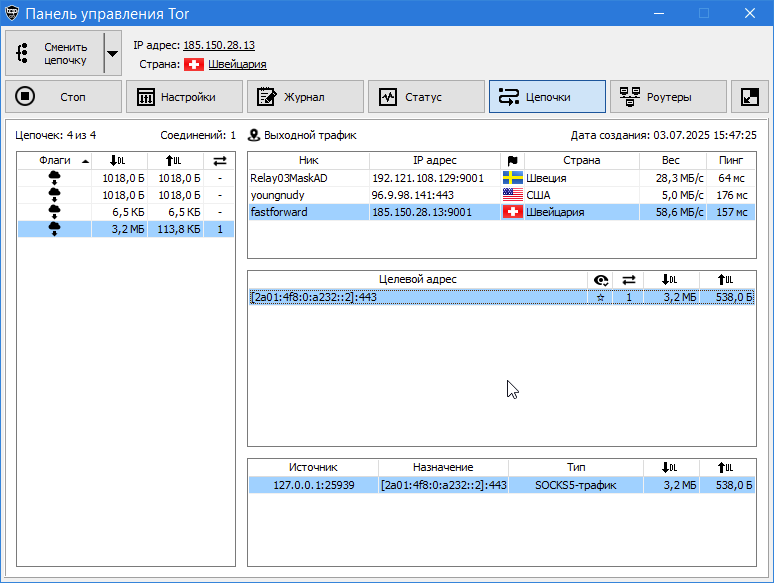Click the 113,8 КБ upload cell

175,229
